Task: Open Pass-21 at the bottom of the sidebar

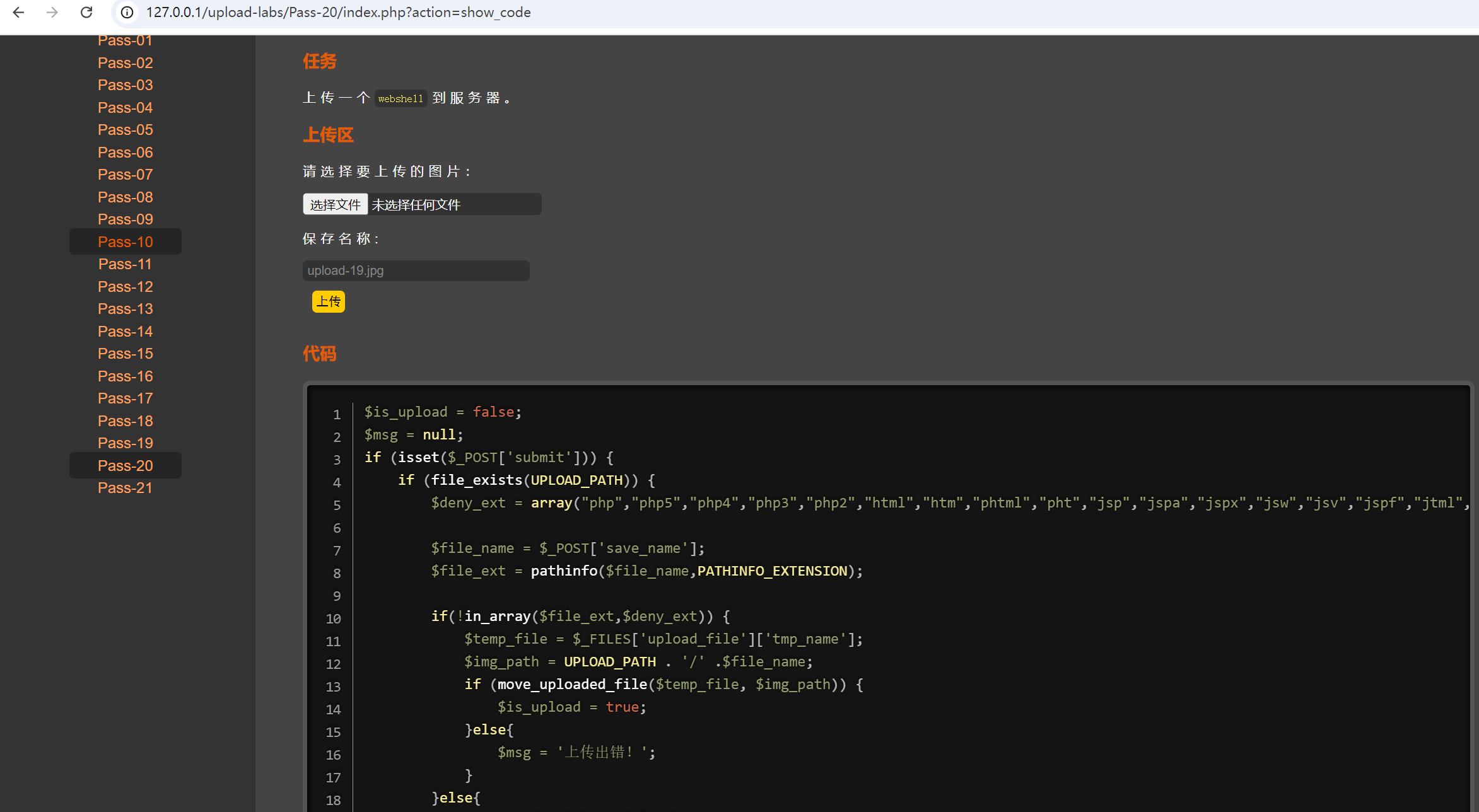Action: tap(125, 488)
